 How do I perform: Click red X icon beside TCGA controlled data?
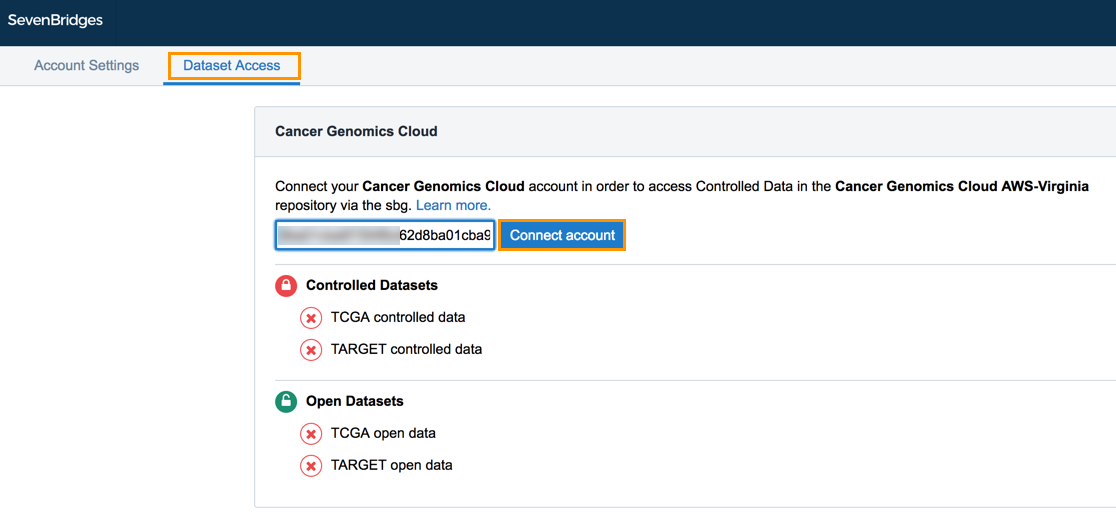tap(311, 318)
